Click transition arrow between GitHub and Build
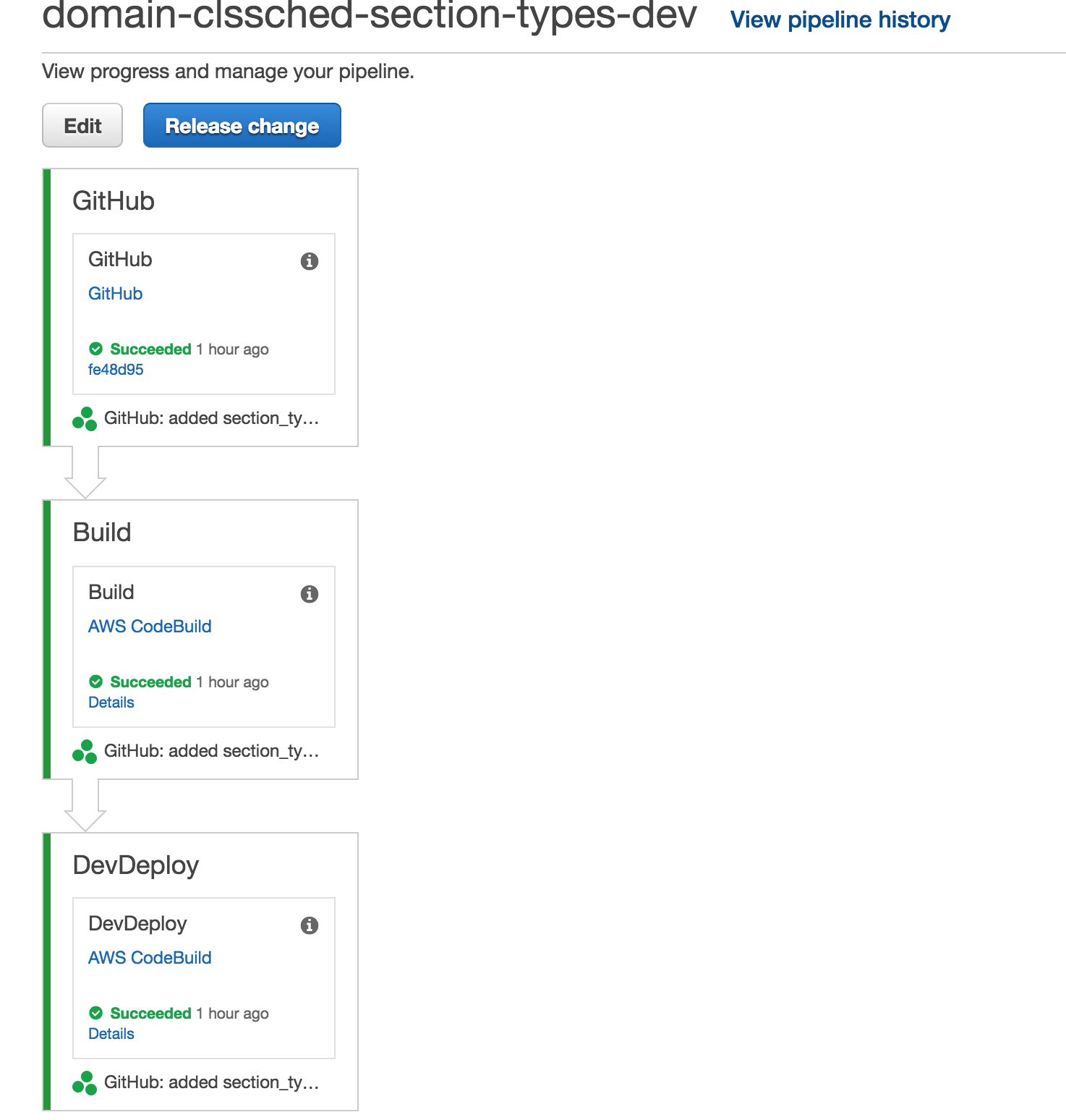Image resolution: width=1066 pixels, height=1120 pixels. click(85, 473)
